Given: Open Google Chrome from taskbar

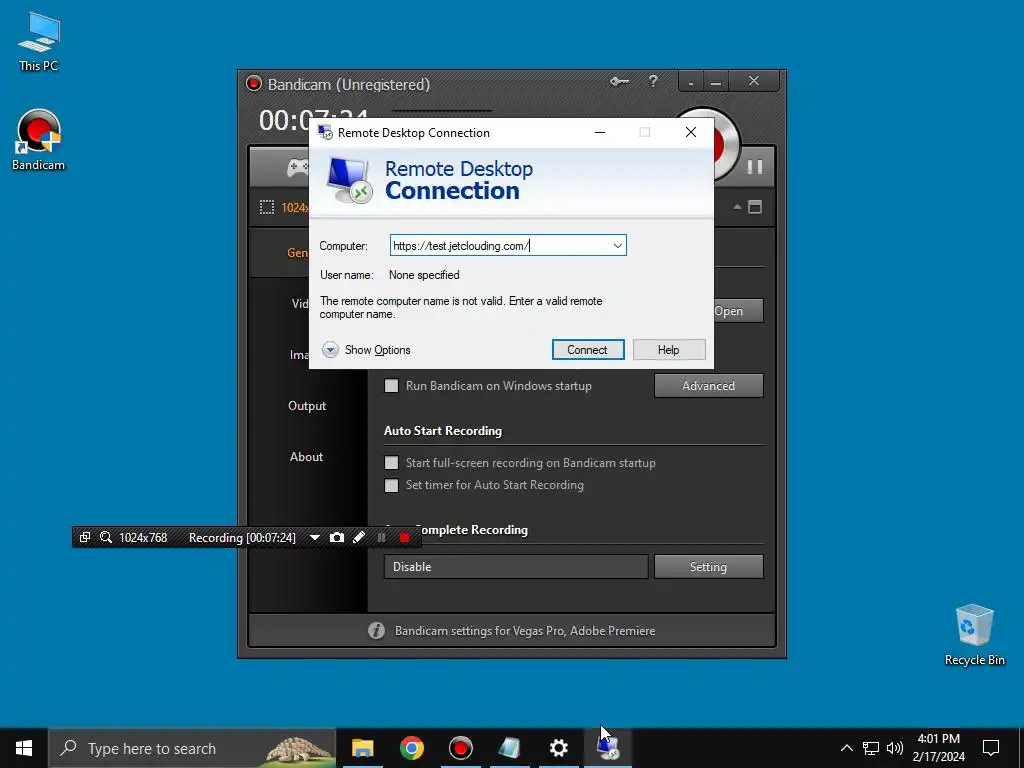Looking at the screenshot, I should 411,748.
